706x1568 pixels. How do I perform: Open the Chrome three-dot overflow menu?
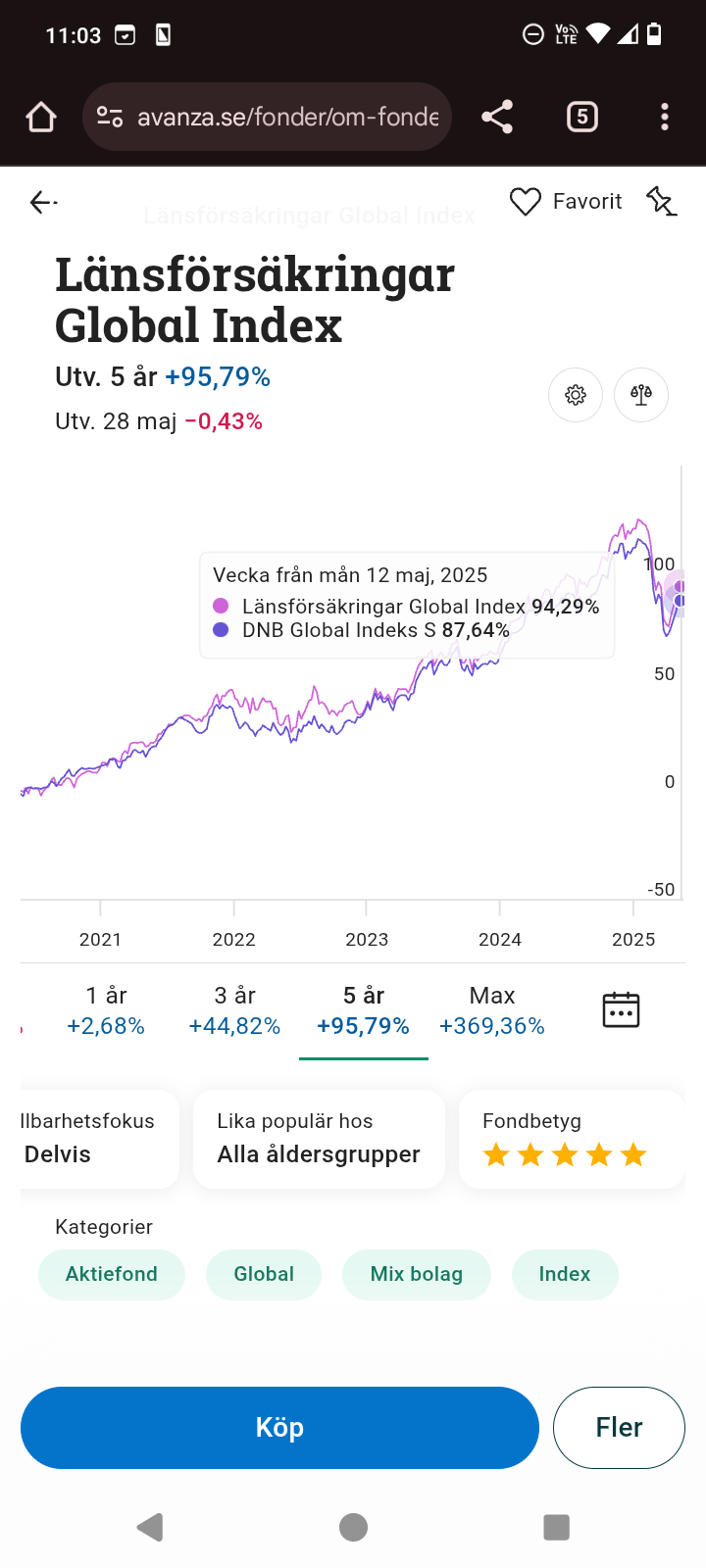coord(665,118)
